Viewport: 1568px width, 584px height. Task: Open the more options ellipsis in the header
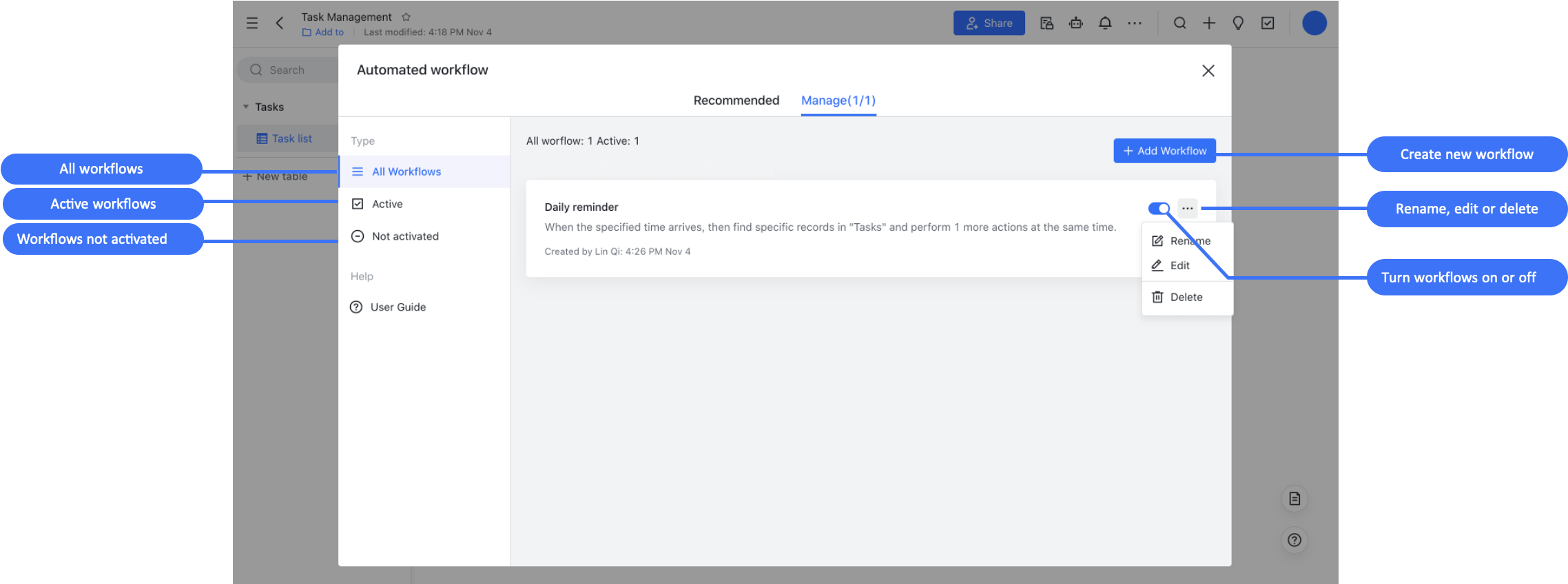1135,23
